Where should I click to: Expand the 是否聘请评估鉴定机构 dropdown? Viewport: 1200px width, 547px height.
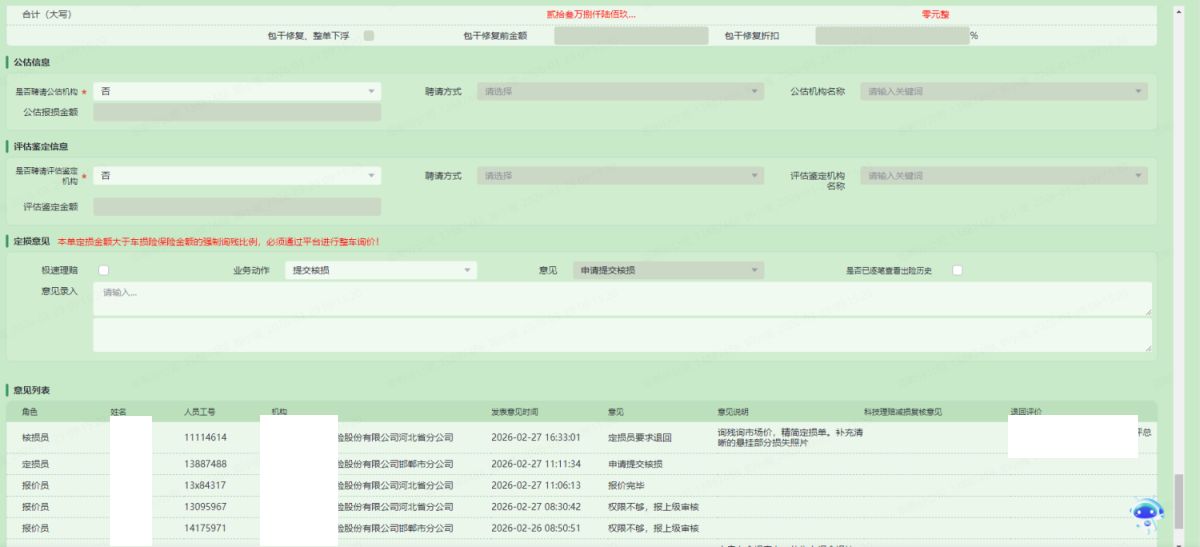point(237,176)
